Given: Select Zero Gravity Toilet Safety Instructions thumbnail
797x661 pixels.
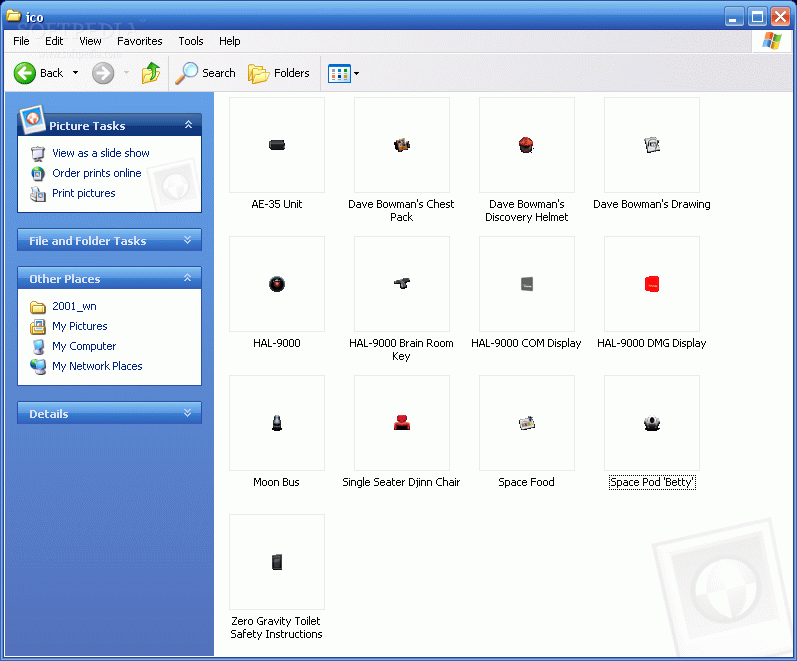Looking at the screenshot, I should (x=277, y=562).
